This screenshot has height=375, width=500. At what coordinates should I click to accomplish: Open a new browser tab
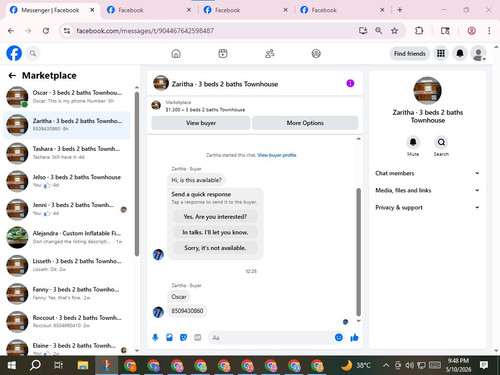[400, 10]
